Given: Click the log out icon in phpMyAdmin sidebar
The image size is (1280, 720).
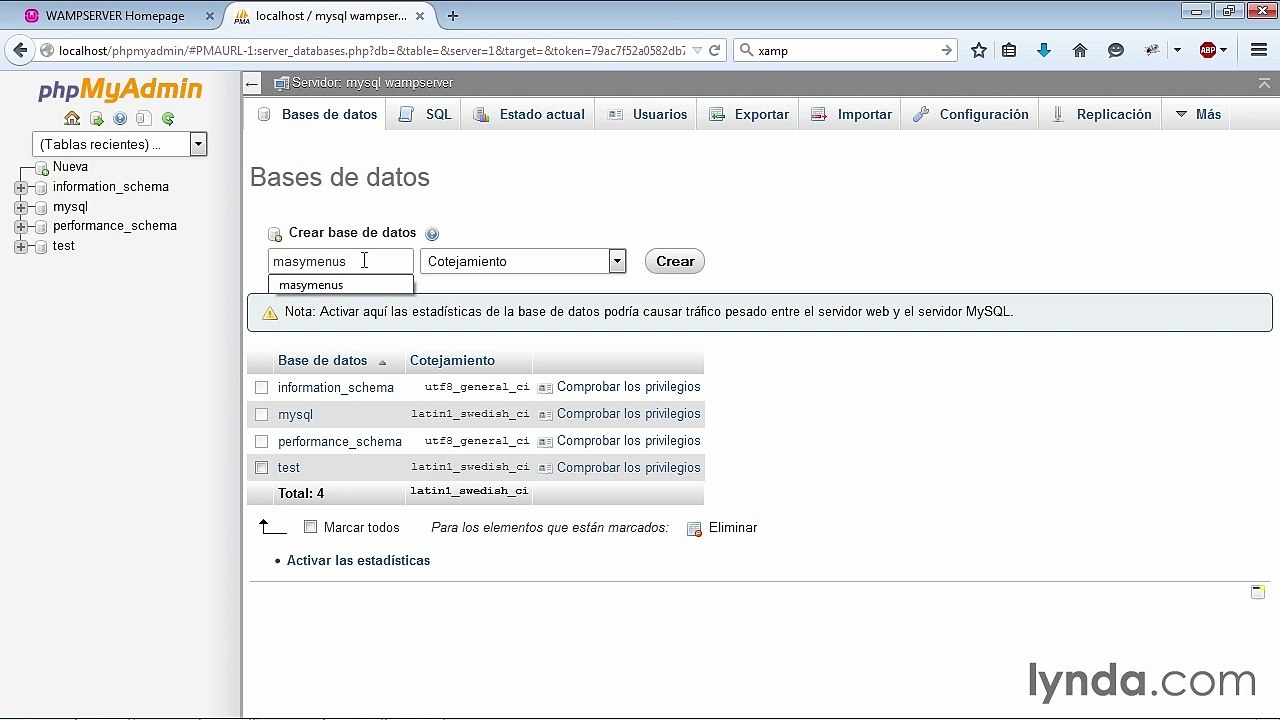Looking at the screenshot, I should [96, 118].
